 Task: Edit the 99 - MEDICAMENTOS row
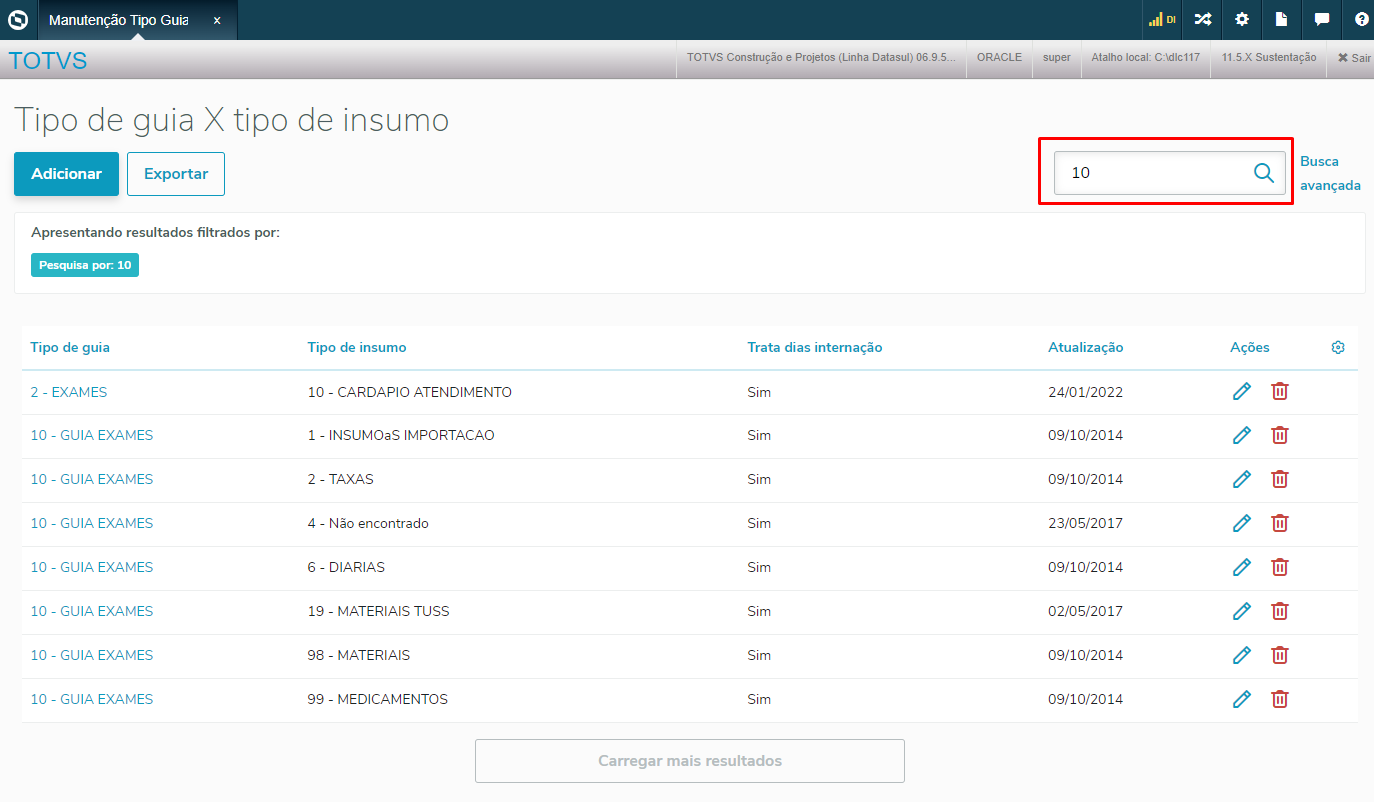click(1242, 699)
